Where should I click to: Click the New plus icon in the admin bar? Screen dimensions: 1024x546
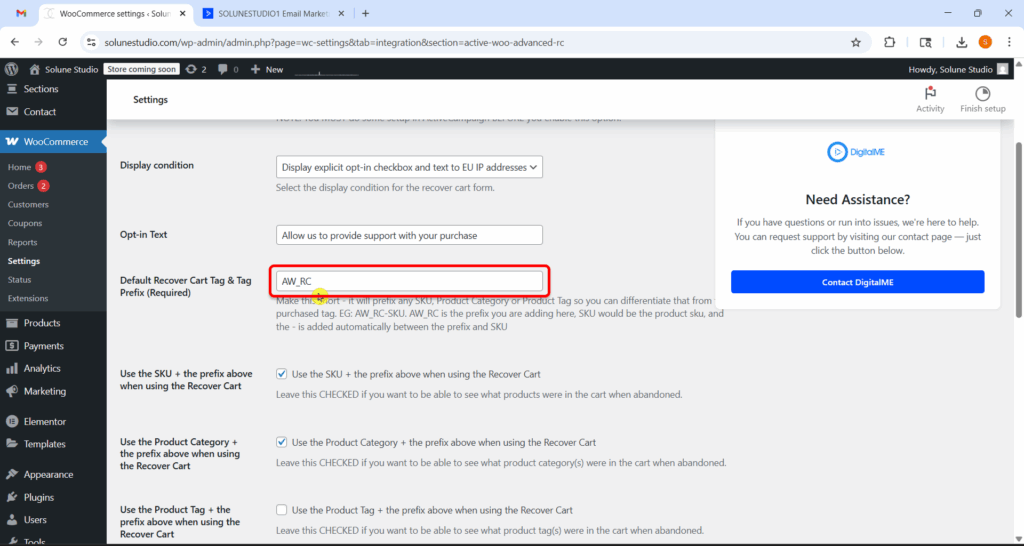[x=255, y=69]
